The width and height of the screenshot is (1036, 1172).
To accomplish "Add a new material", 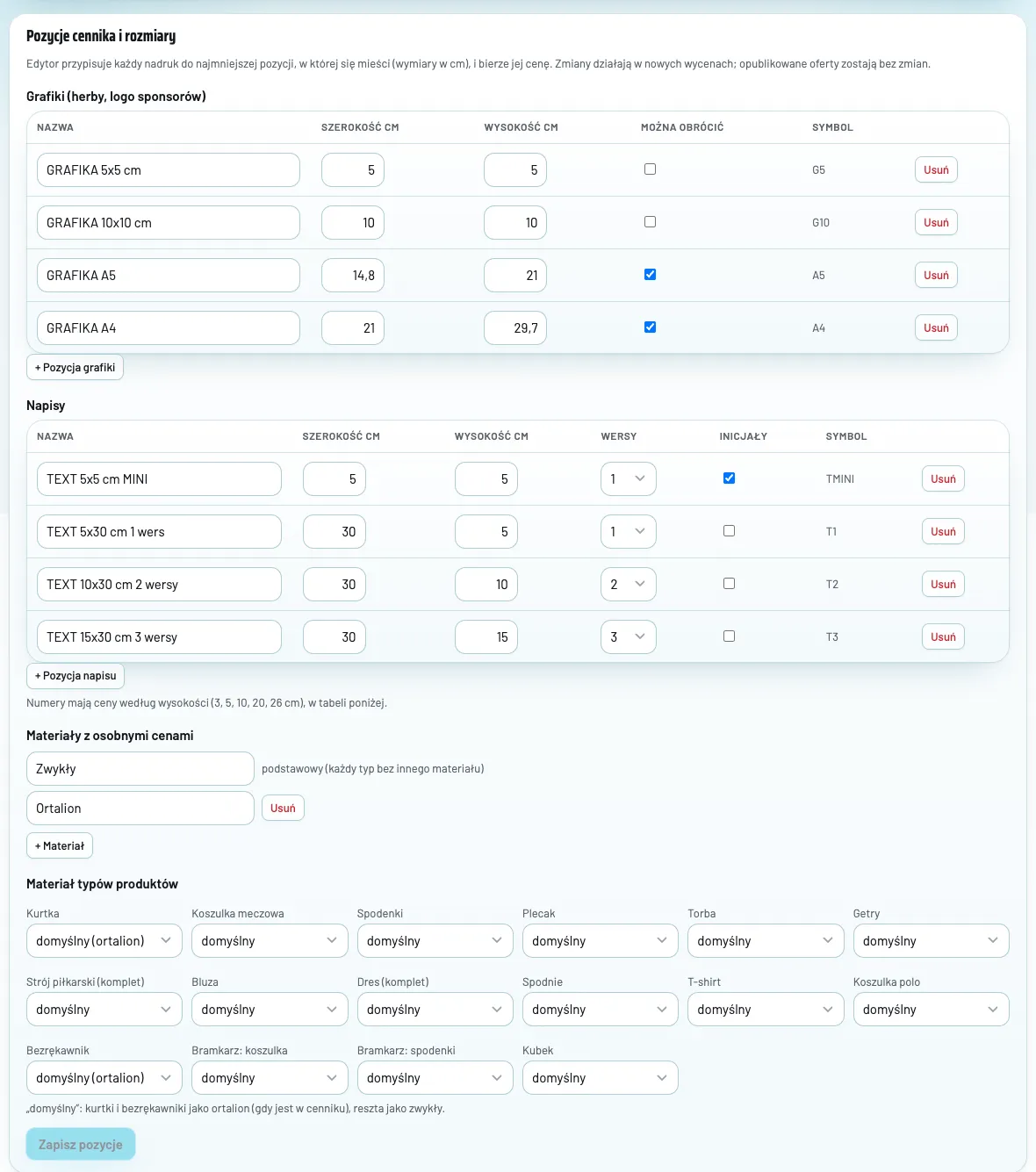I will (x=60, y=846).
